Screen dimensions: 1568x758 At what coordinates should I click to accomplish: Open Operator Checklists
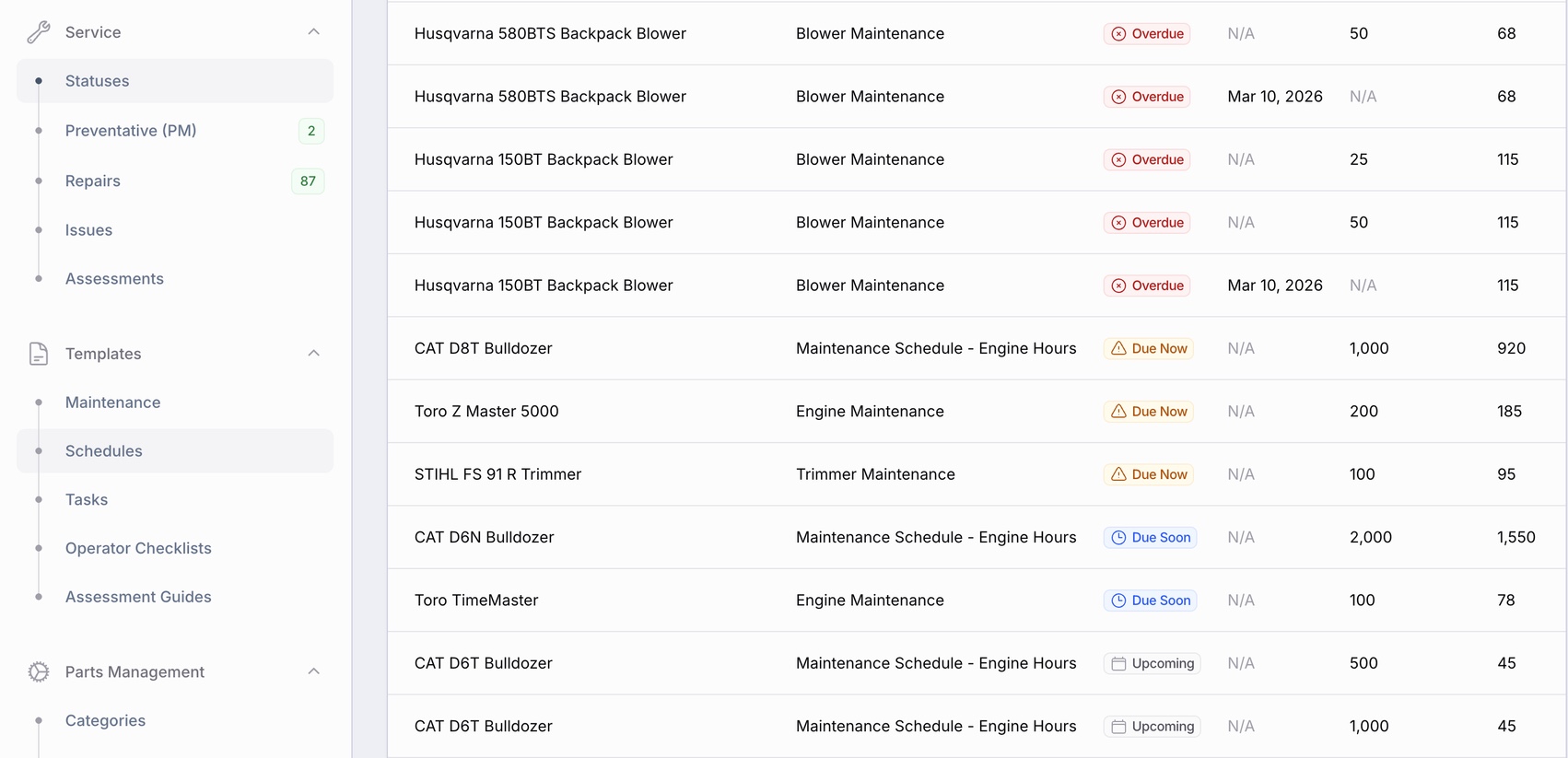(x=138, y=549)
